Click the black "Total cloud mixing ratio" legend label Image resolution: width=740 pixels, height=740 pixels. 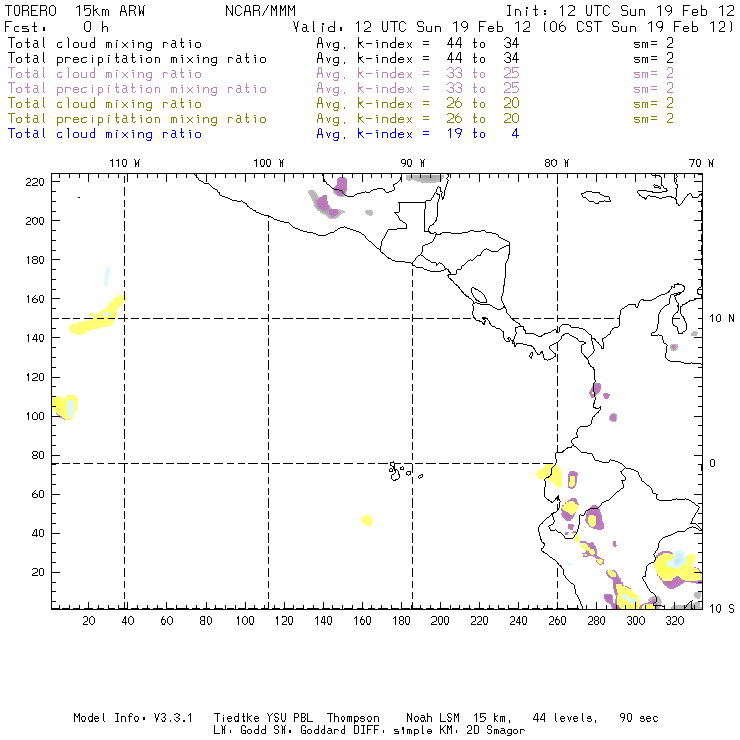[x=105, y=43]
